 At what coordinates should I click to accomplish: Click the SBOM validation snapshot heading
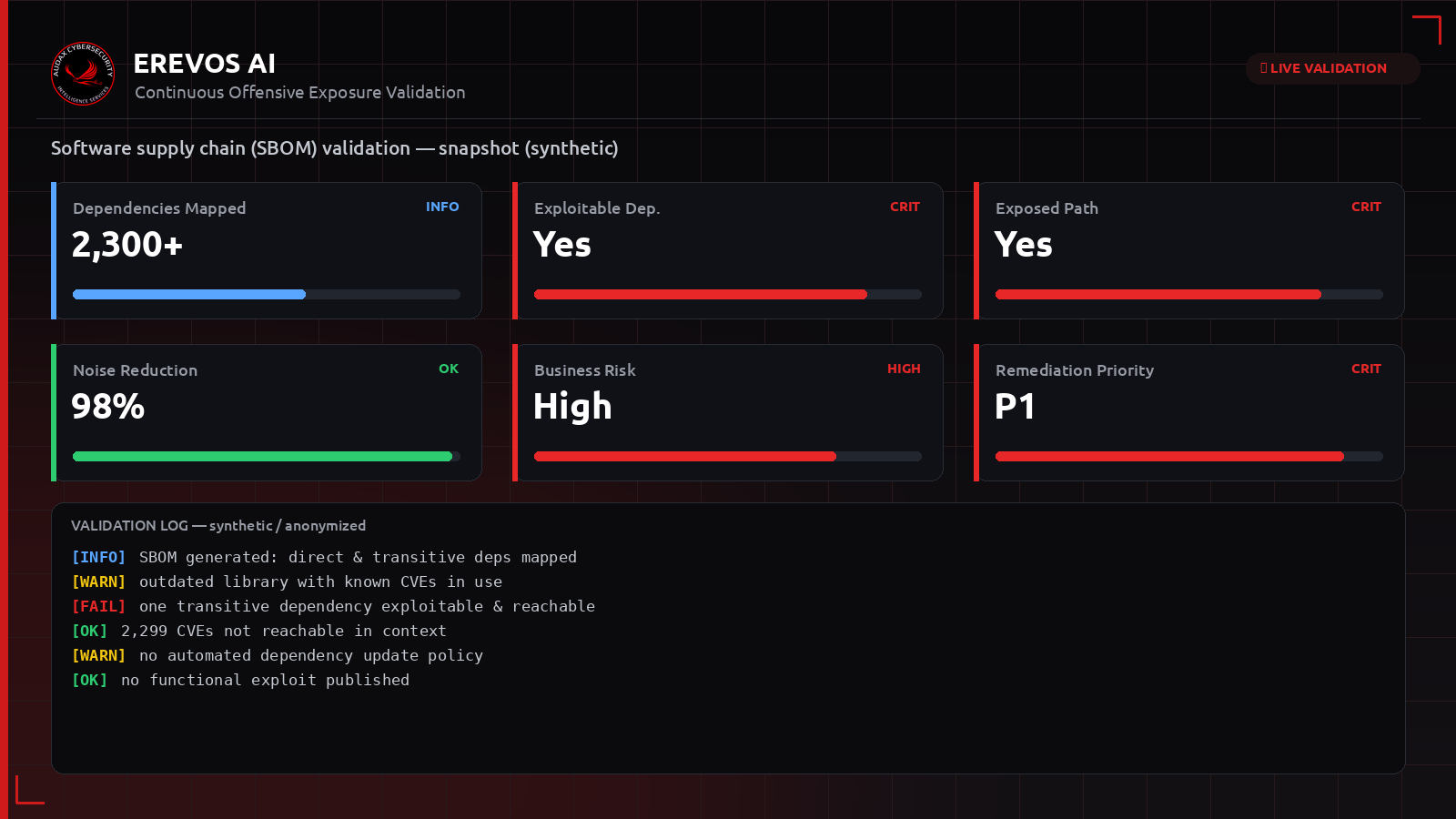pyautogui.click(x=335, y=148)
